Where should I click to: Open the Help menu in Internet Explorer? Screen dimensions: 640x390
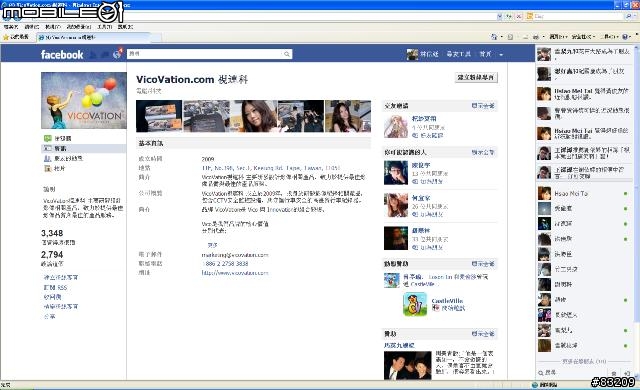pos(125,27)
